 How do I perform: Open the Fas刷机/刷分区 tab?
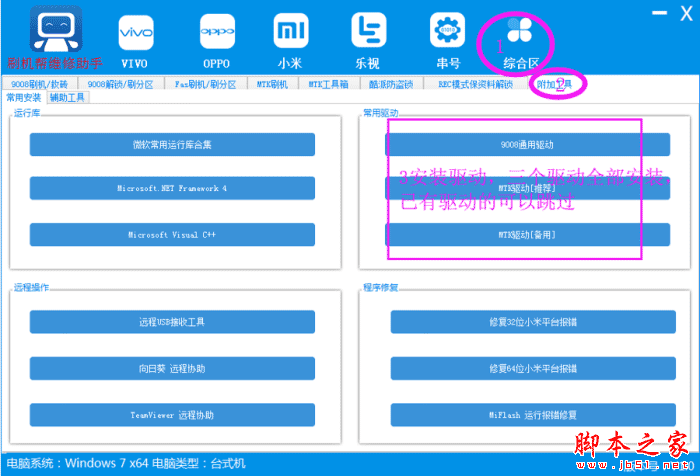click(205, 84)
